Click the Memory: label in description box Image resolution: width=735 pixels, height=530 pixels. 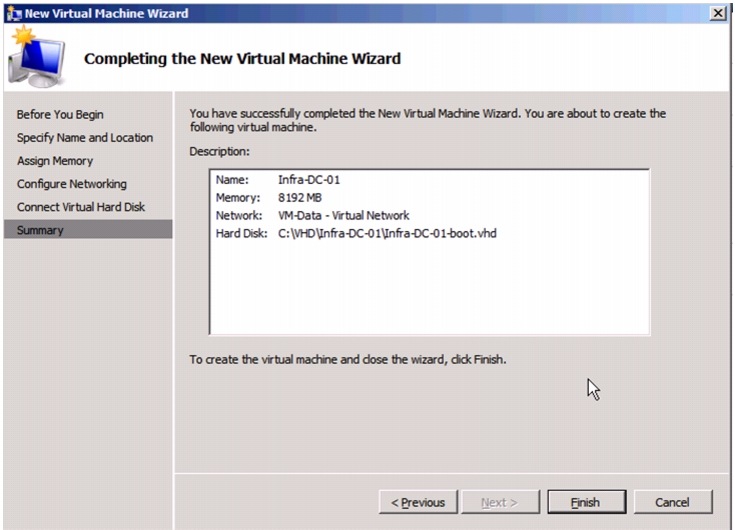[238, 197]
